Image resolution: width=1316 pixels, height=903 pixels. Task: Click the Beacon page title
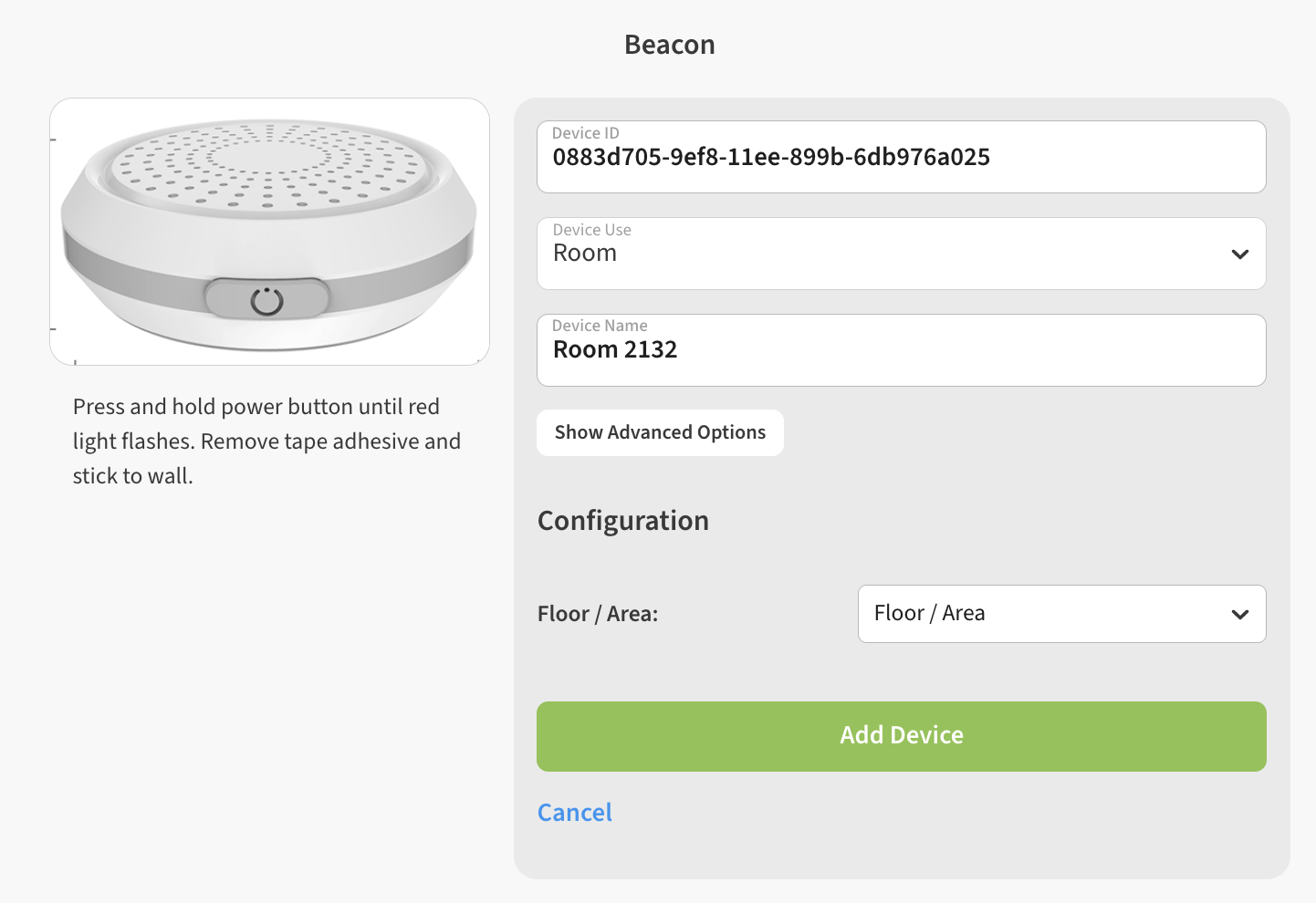click(669, 45)
